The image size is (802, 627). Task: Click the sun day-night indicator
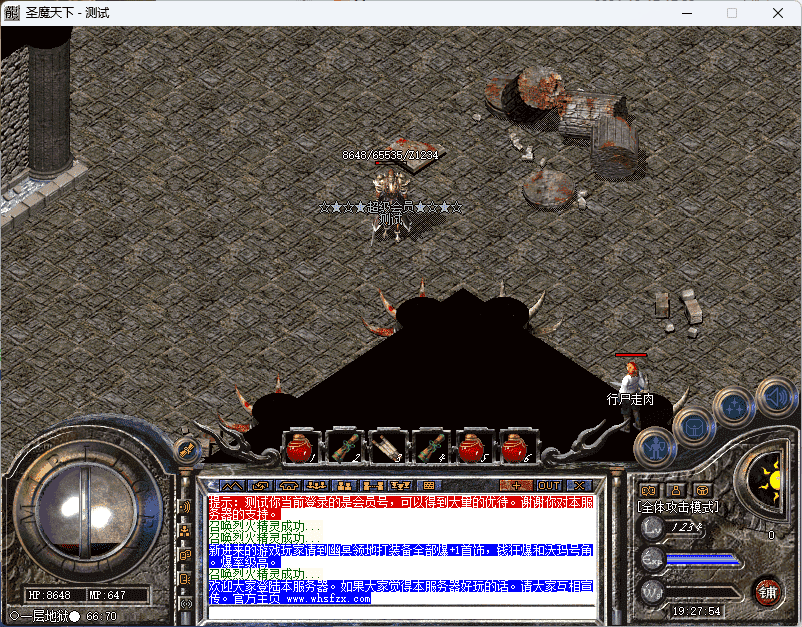(x=767, y=481)
